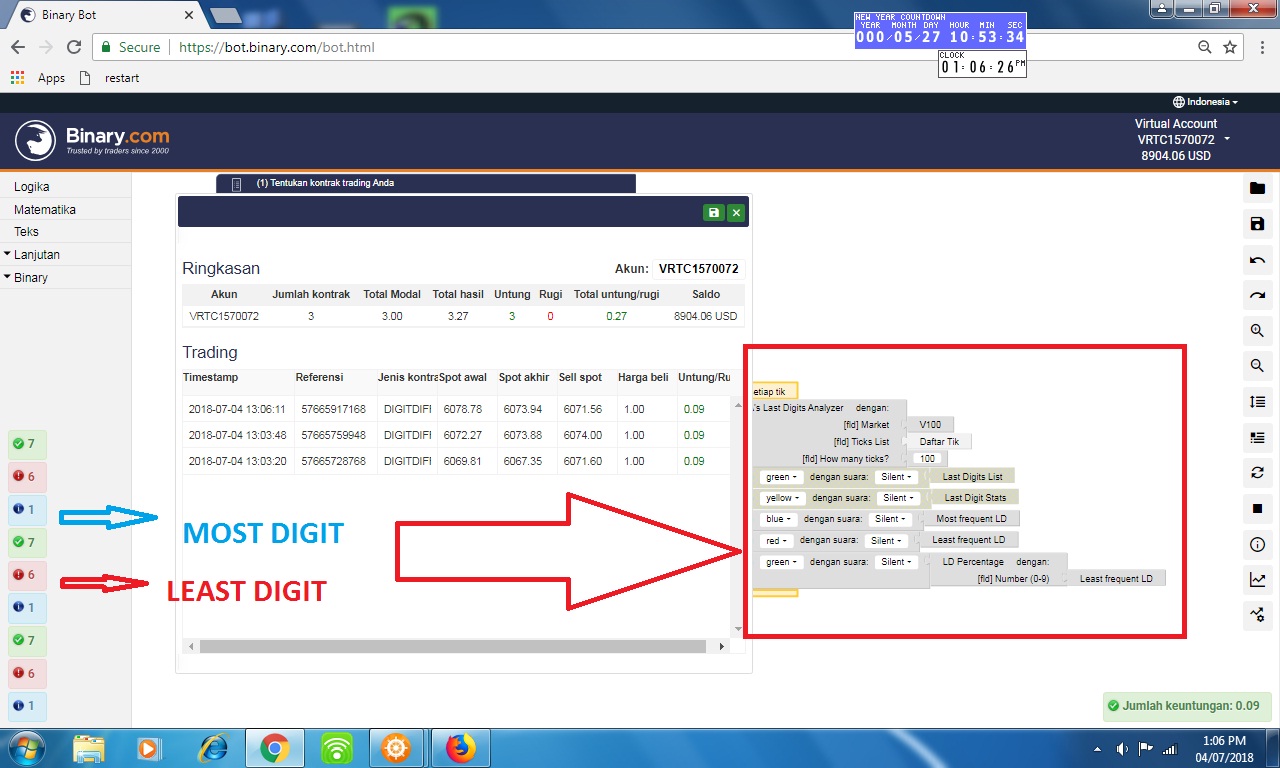Save the summary panel with green disk icon
The image size is (1280, 768).
tap(713, 212)
